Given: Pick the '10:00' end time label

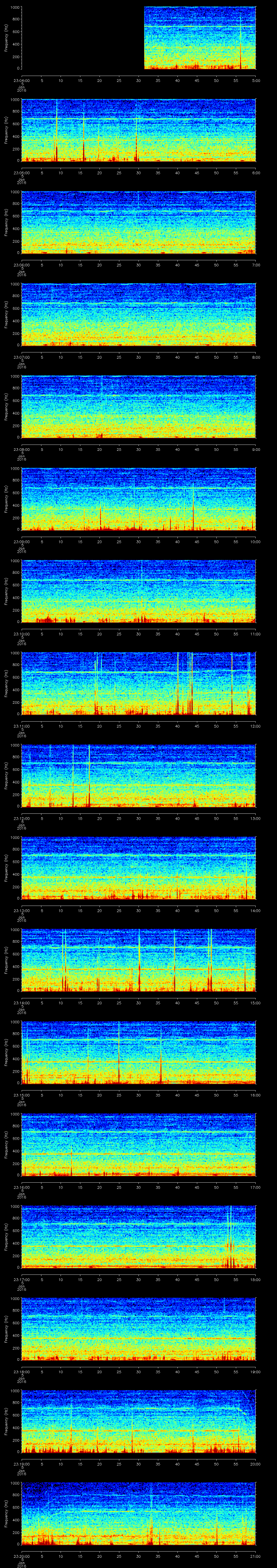Looking at the screenshot, I should click(256, 542).
